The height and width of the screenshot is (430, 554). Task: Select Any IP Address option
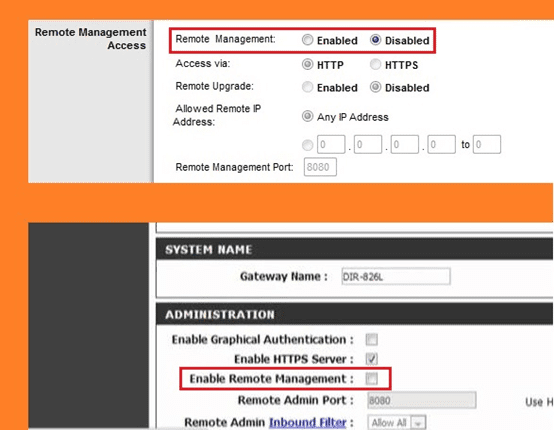pyautogui.click(x=307, y=116)
